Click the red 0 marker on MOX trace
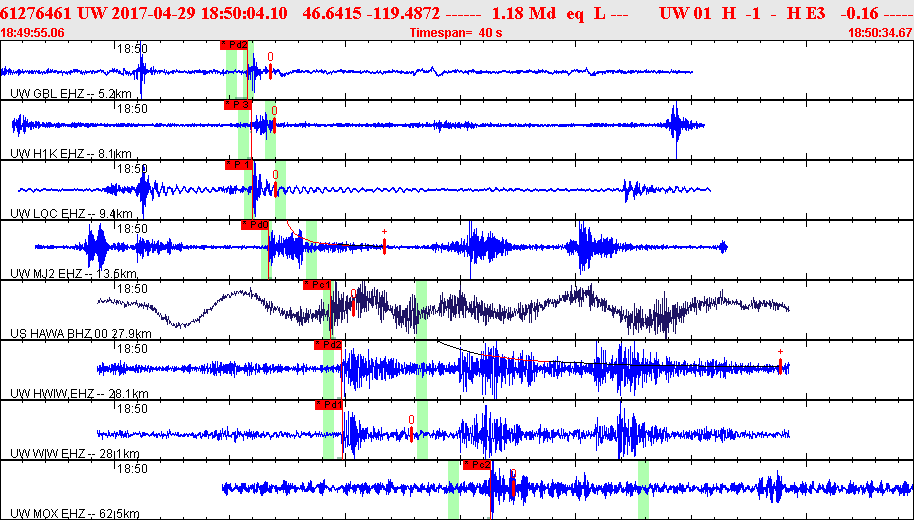 pos(513,482)
